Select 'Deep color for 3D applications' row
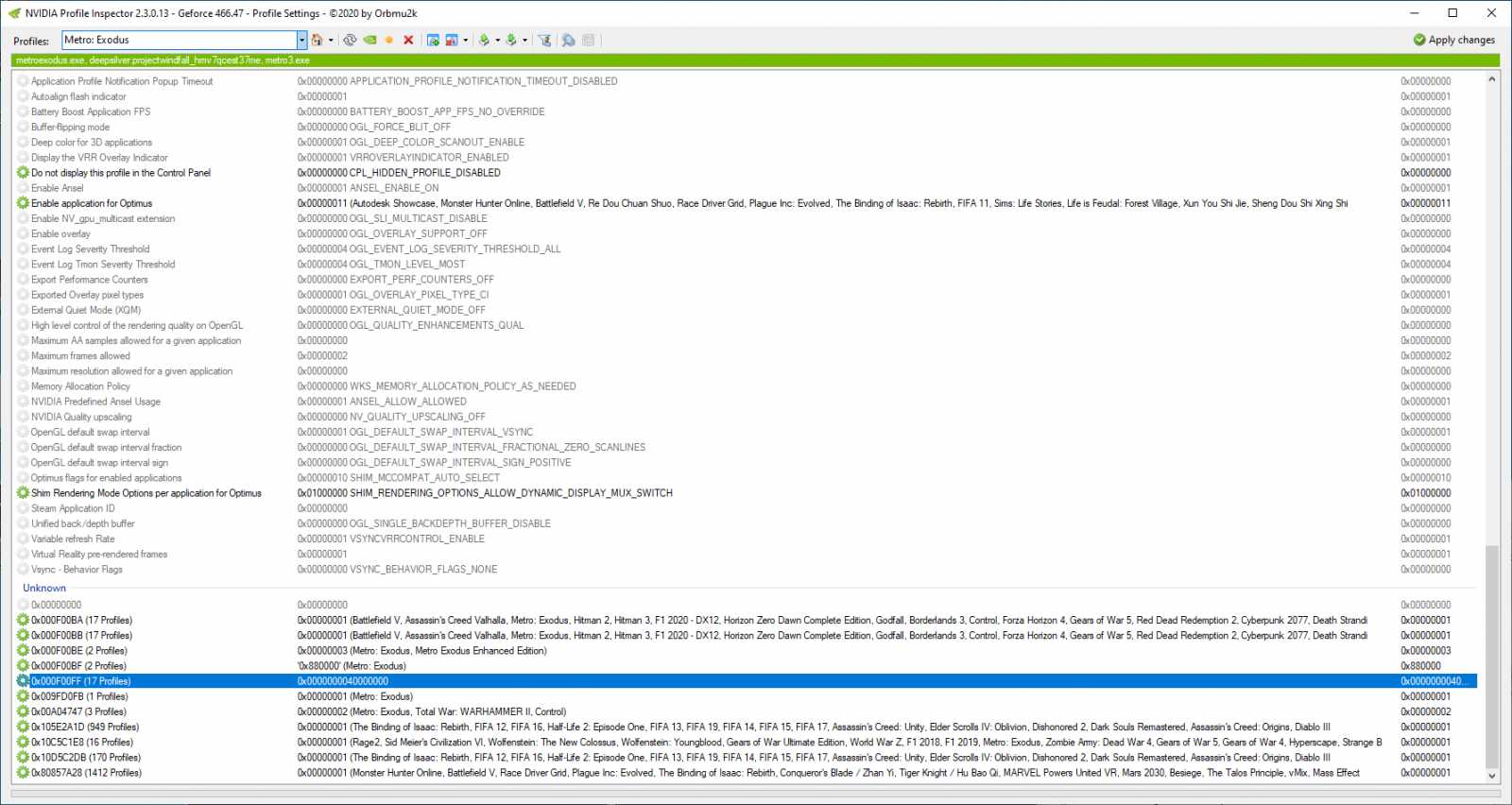1512x805 pixels. 747,143
